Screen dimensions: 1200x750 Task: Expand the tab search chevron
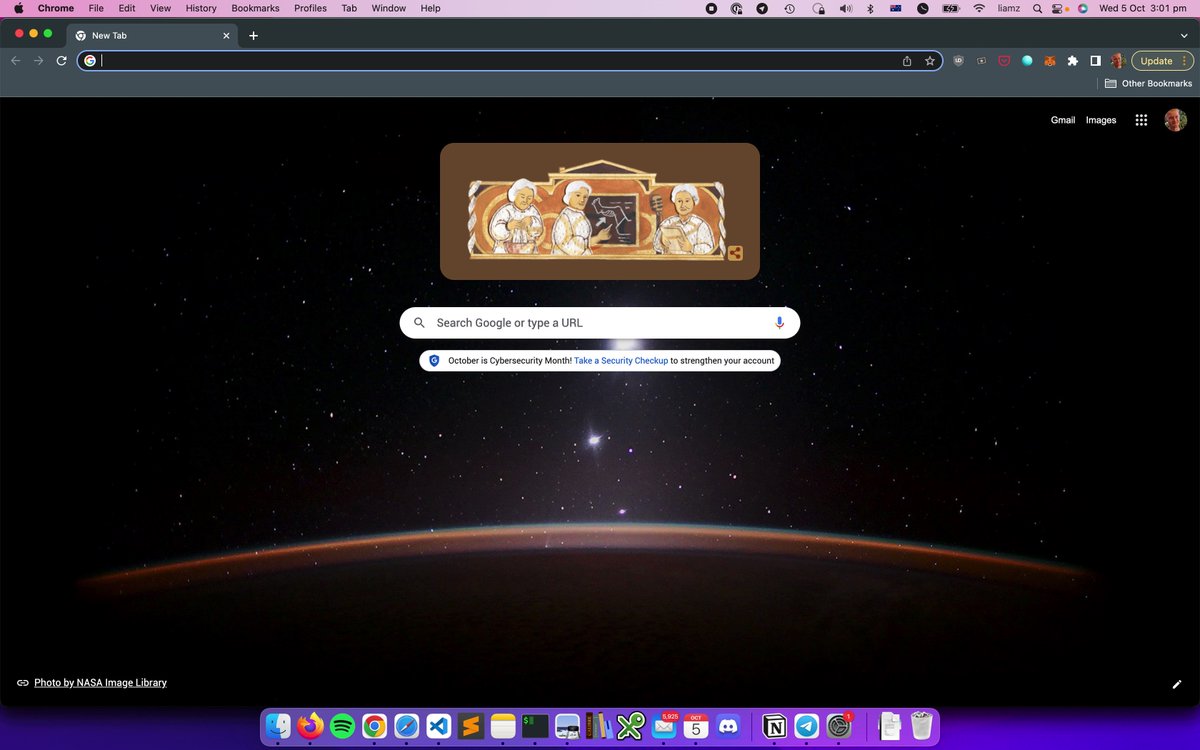(1184, 35)
